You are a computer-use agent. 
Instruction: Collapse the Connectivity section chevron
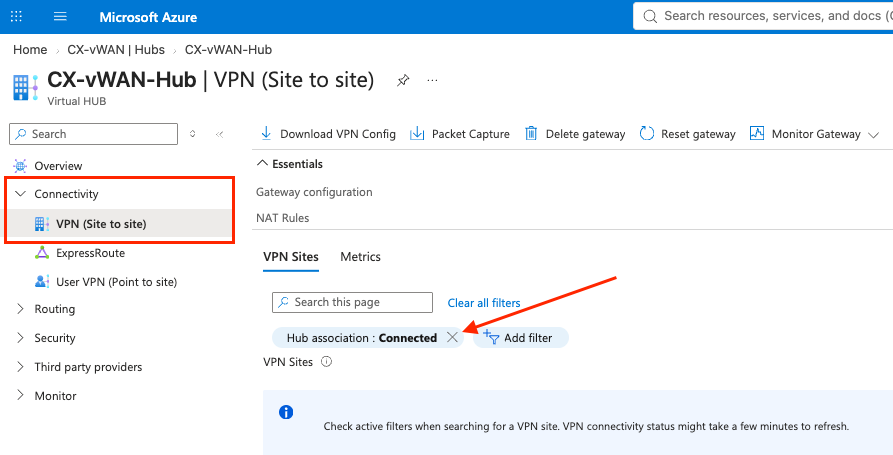21,194
